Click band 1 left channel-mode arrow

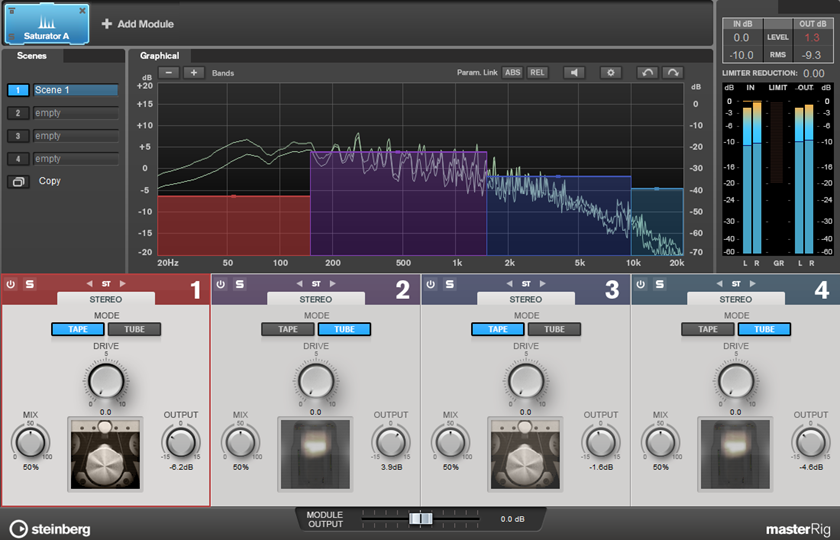click(x=89, y=284)
